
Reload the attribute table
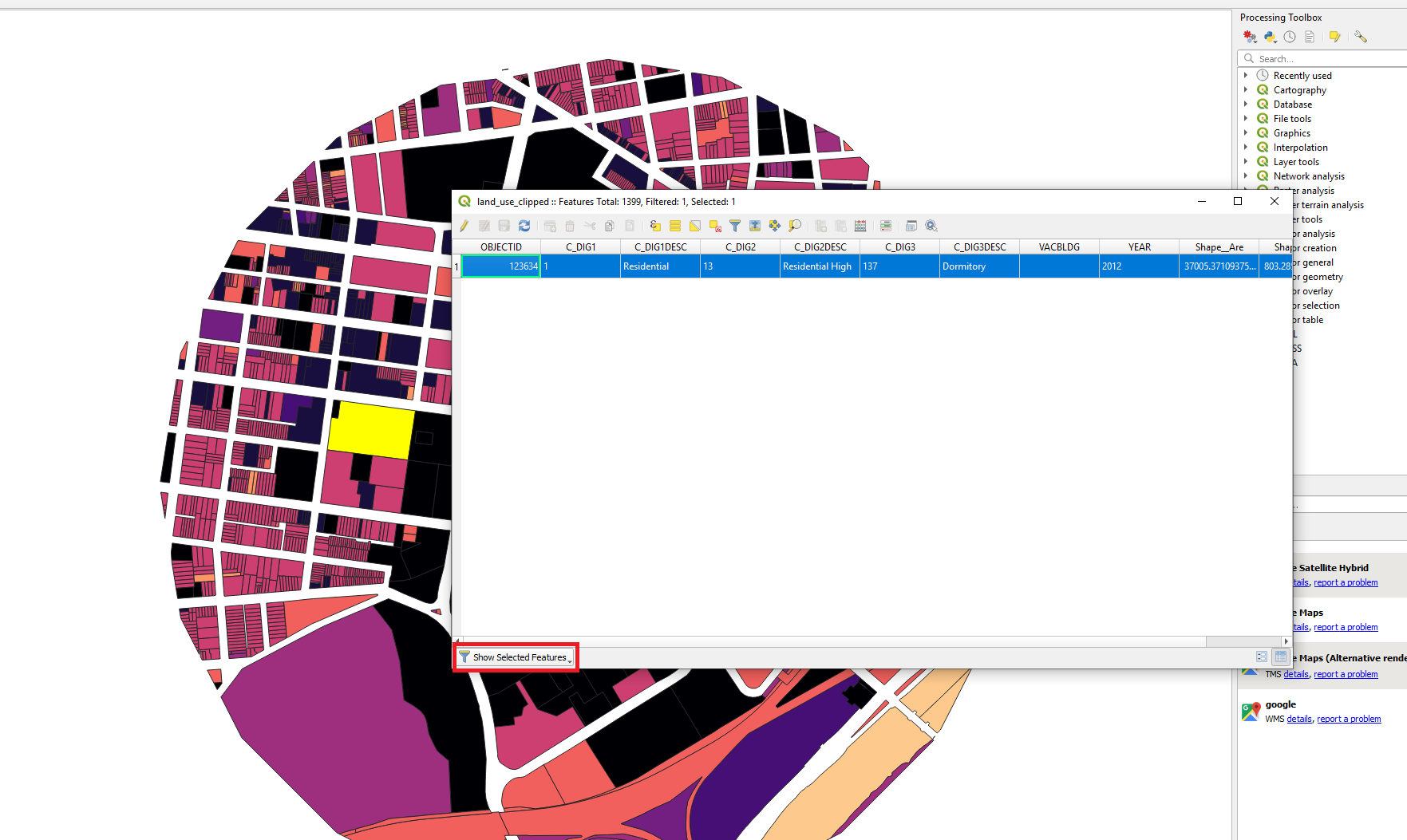[524, 226]
